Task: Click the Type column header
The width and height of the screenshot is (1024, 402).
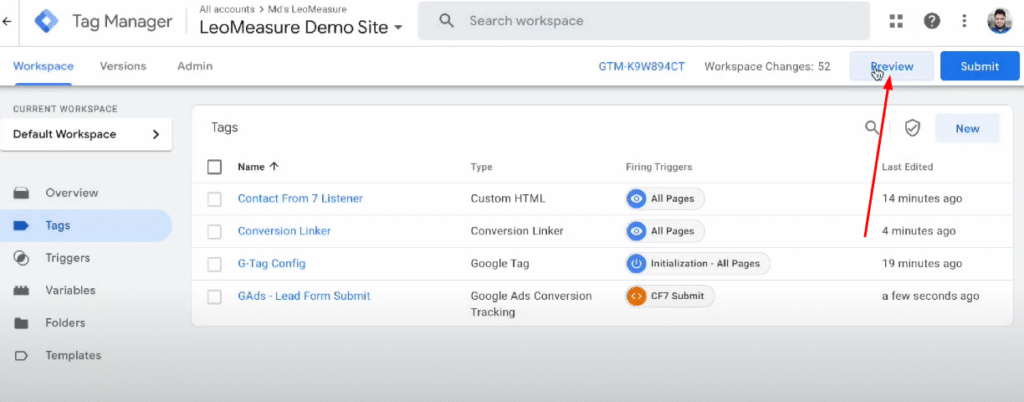Action: pos(481,167)
